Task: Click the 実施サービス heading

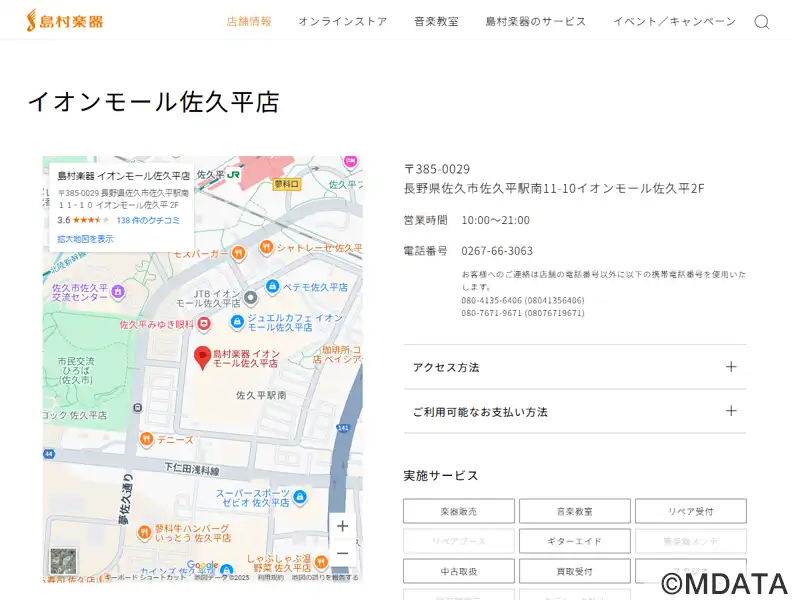Action: pos(441,476)
